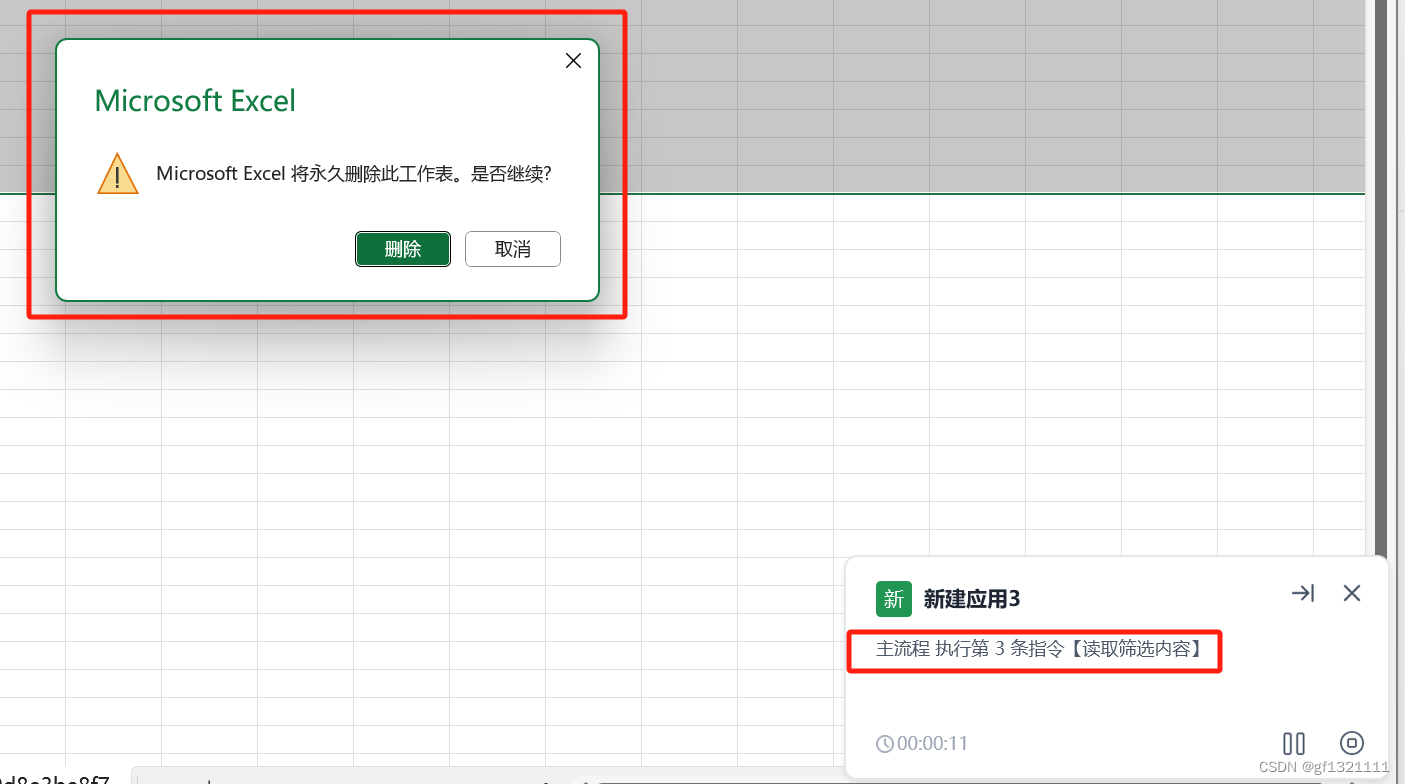Click the green 新 app icon
This screenshot has height=784, width=1405.
coord(893,598)
